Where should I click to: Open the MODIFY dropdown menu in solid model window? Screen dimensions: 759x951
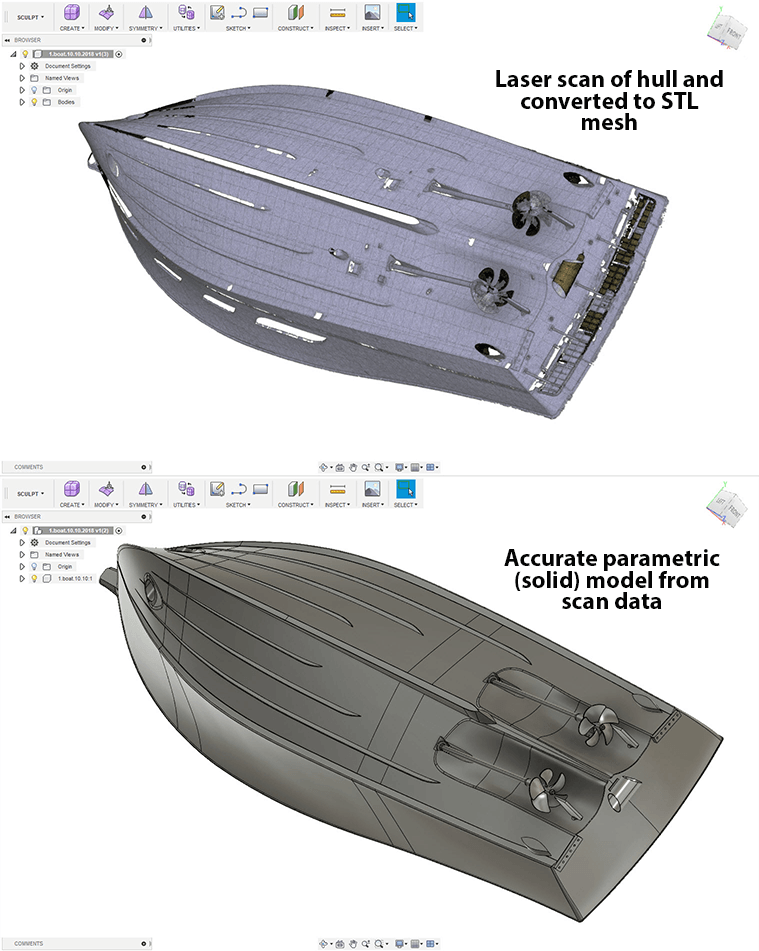click(x=107, y=505)
